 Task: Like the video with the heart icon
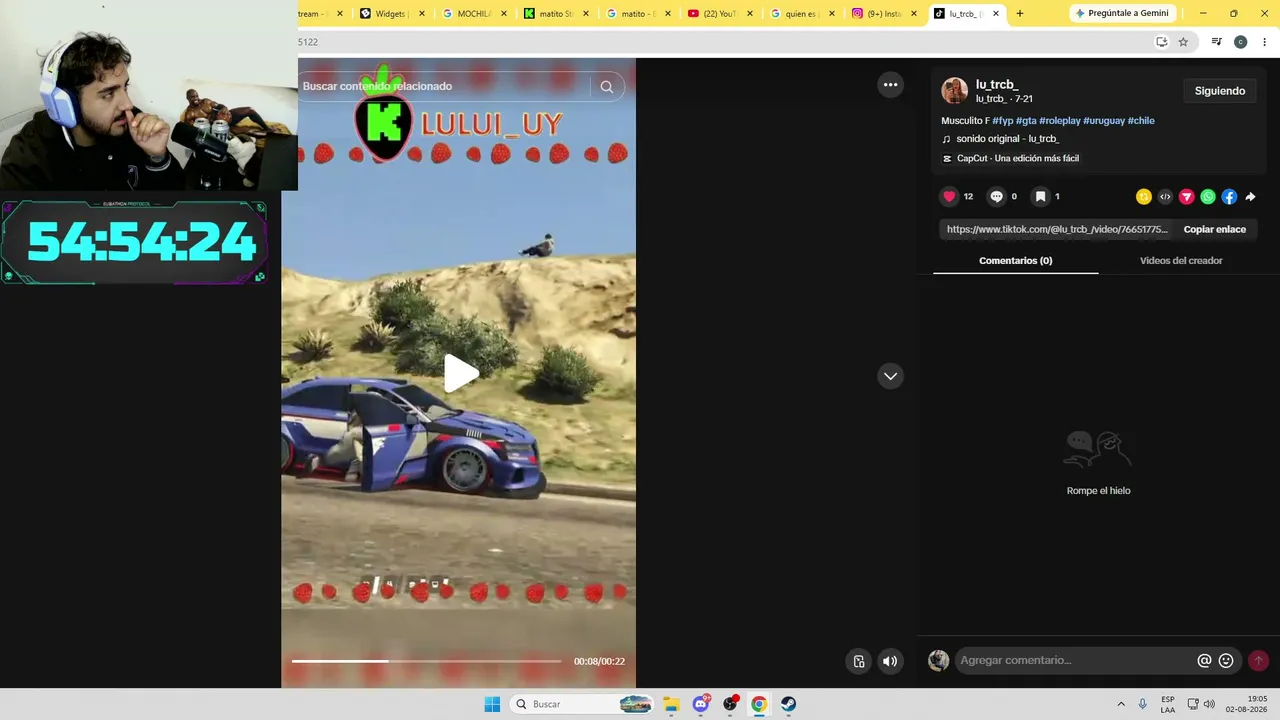click(949, 197)
